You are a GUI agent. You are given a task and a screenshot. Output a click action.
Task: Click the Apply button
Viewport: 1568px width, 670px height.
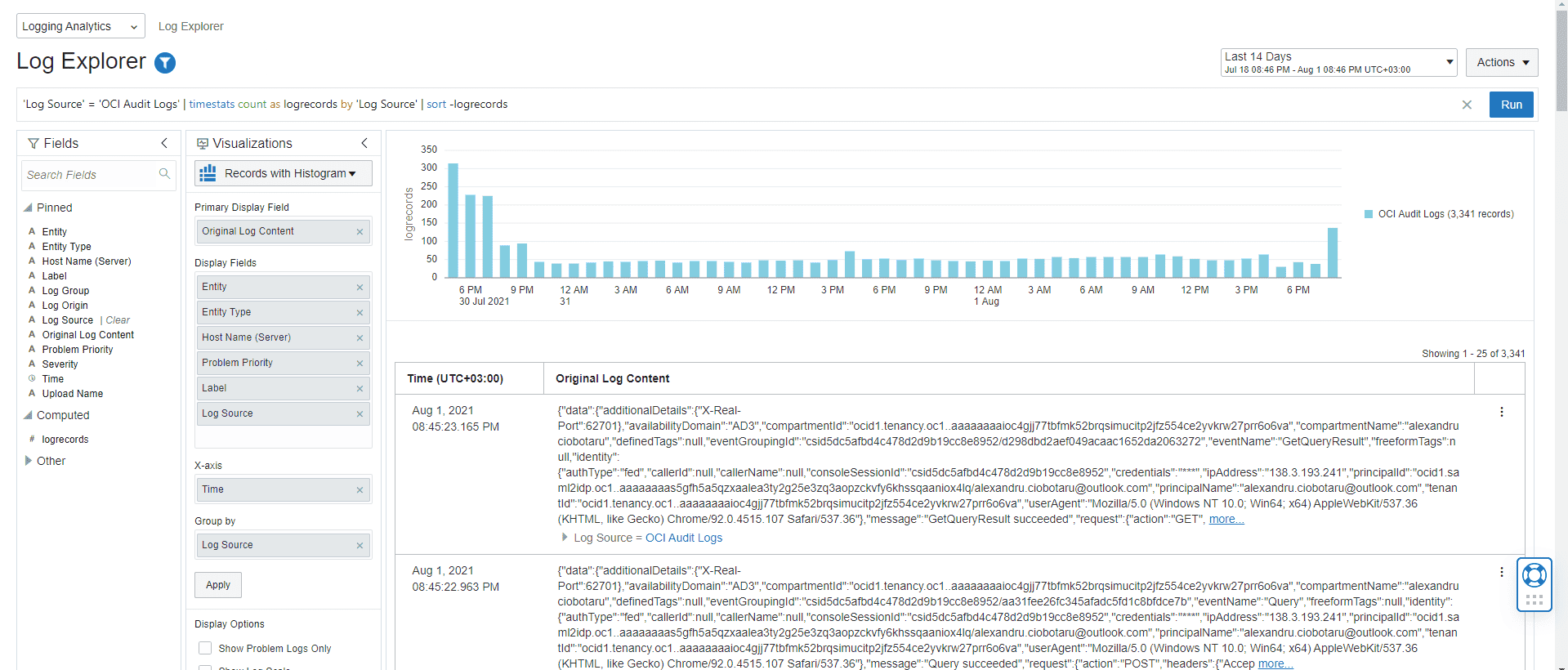pyautogui.click(x=217, y=585)
